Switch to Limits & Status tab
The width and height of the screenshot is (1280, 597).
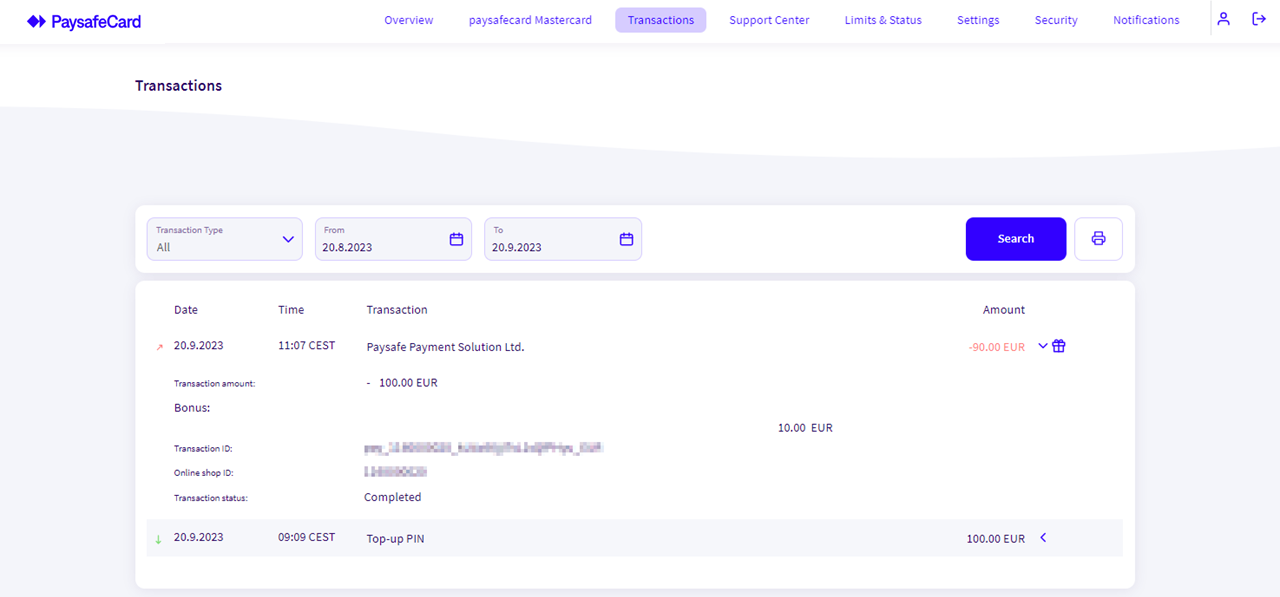tap(883, 20)
